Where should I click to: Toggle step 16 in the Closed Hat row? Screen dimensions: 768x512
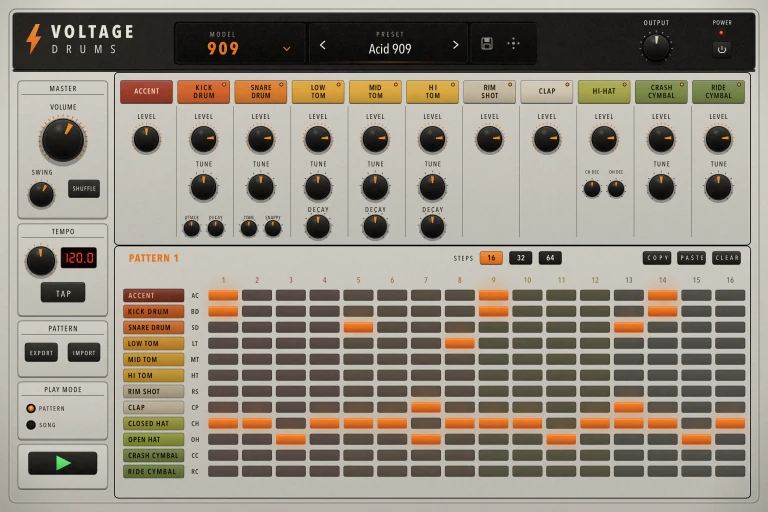(730, 423)
